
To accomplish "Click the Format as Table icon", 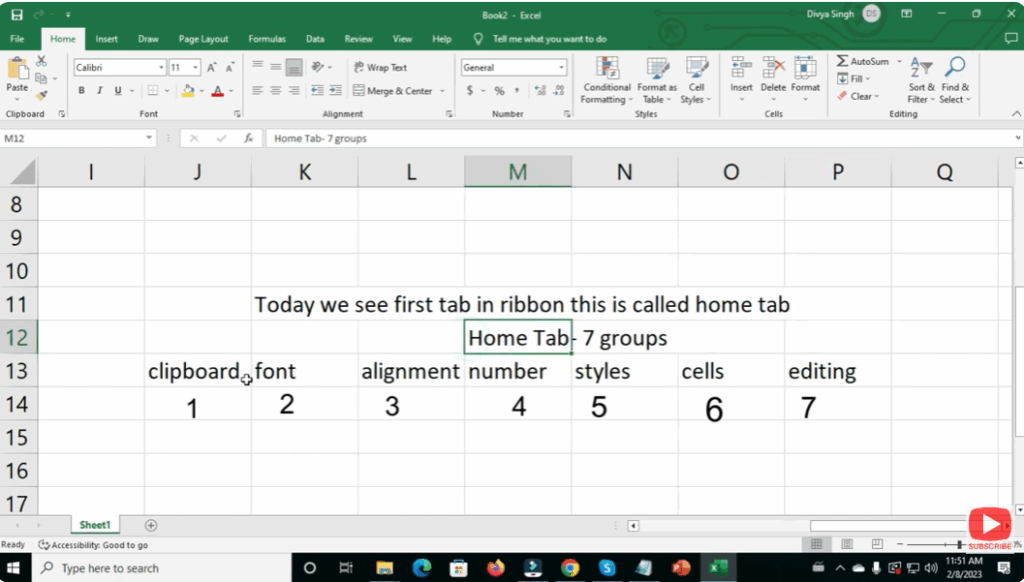I will click(x=656, y=80).
